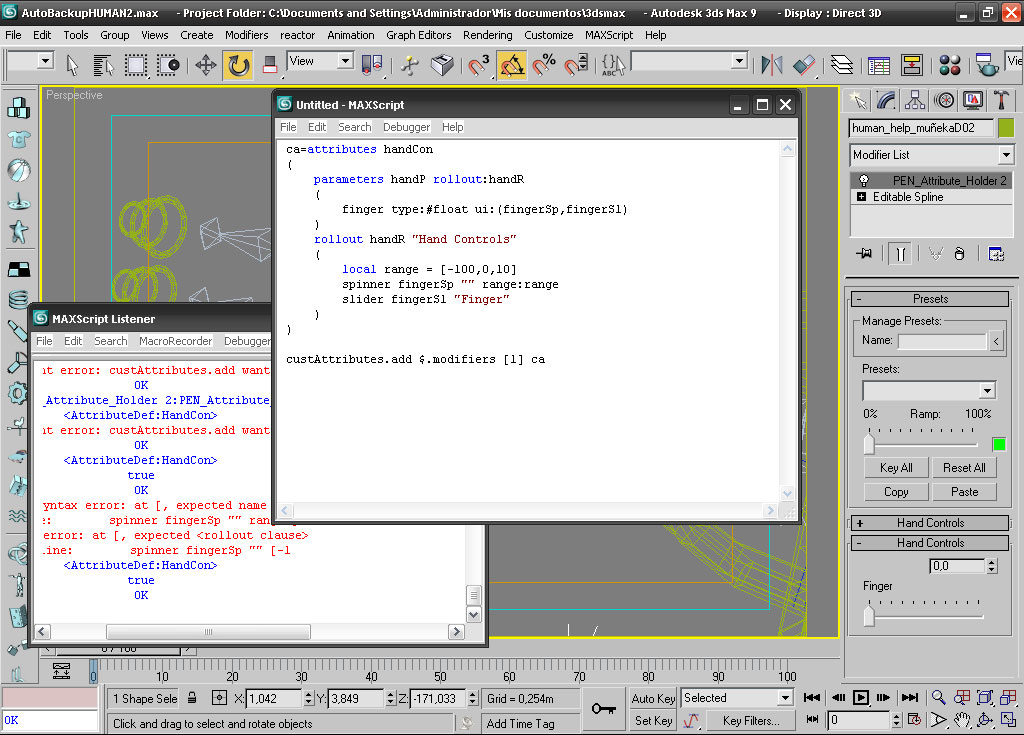Play the animation

coord(861,698)
